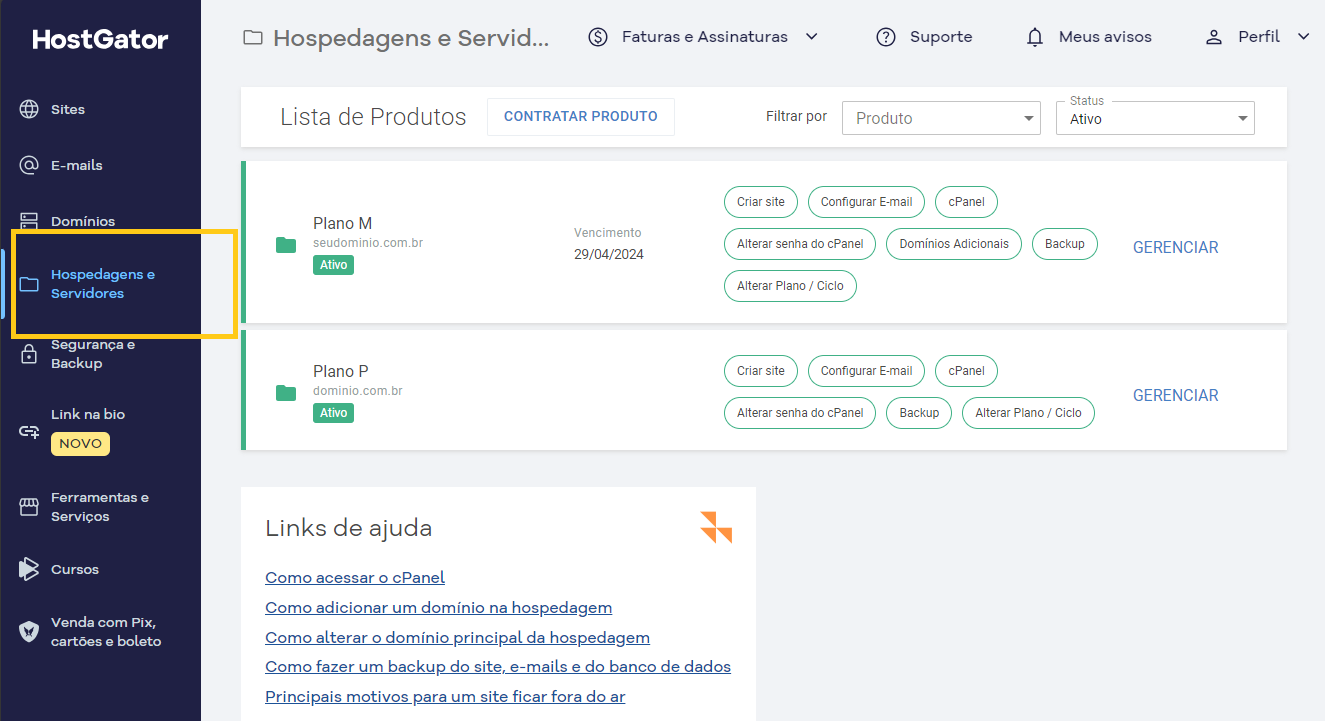This screenshot has width=1325, height=721.
Task: Click Domínios Adicionais for Plano M
Action: click(954, 244)
